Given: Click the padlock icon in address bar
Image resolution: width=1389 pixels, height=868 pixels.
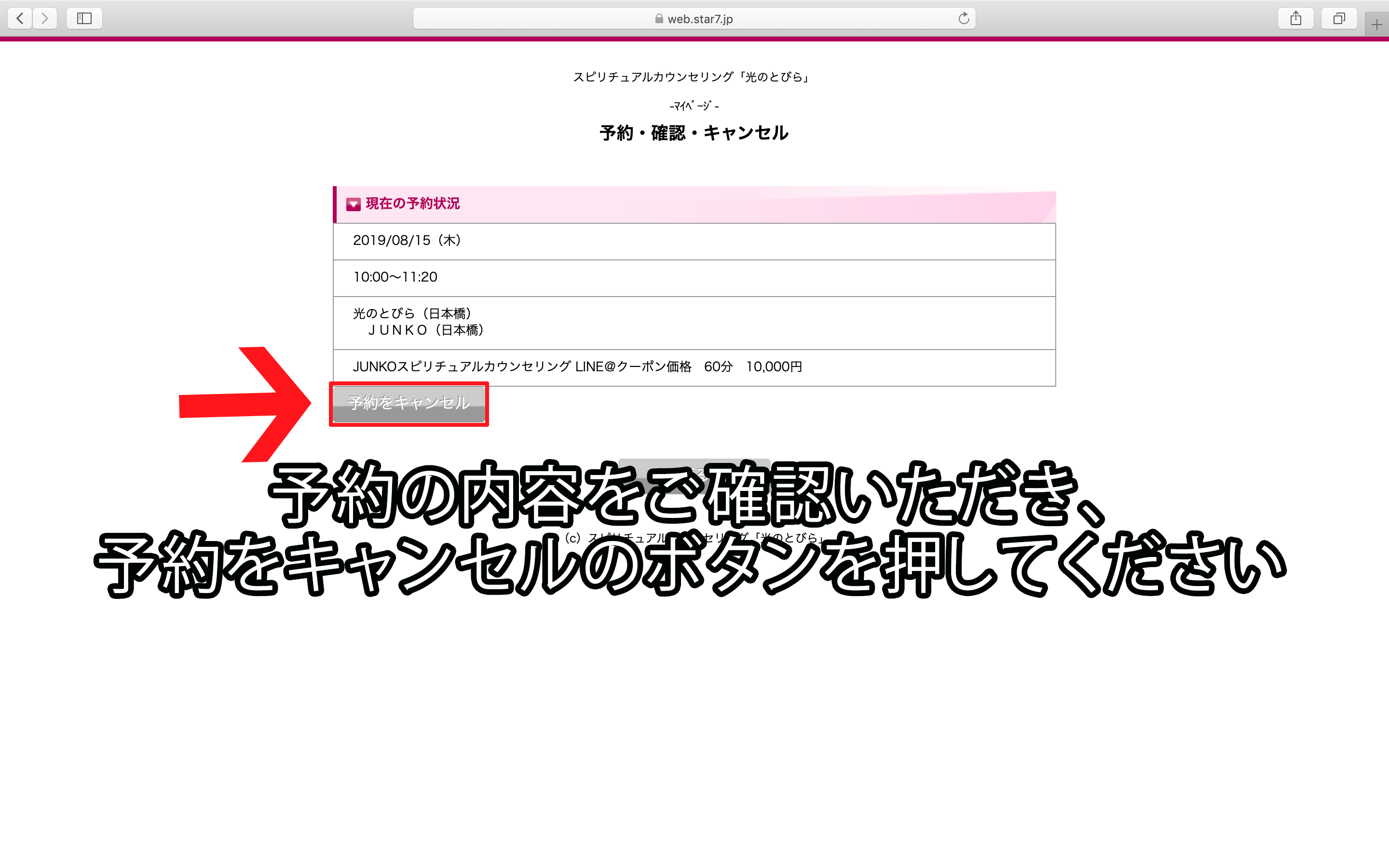Looking at the screenshot, I should (659, 18).
